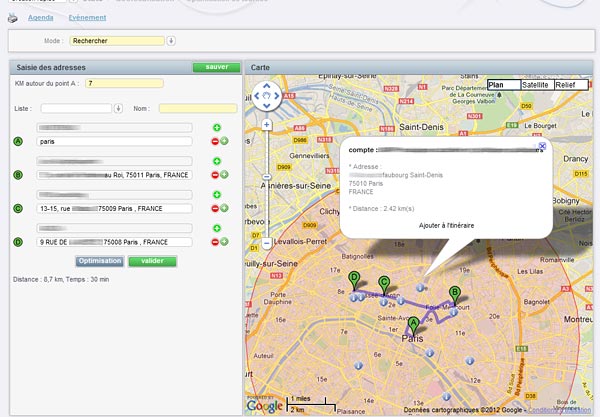
Task: Click the printer icon beside Agenda
Action: pos(13,18)
